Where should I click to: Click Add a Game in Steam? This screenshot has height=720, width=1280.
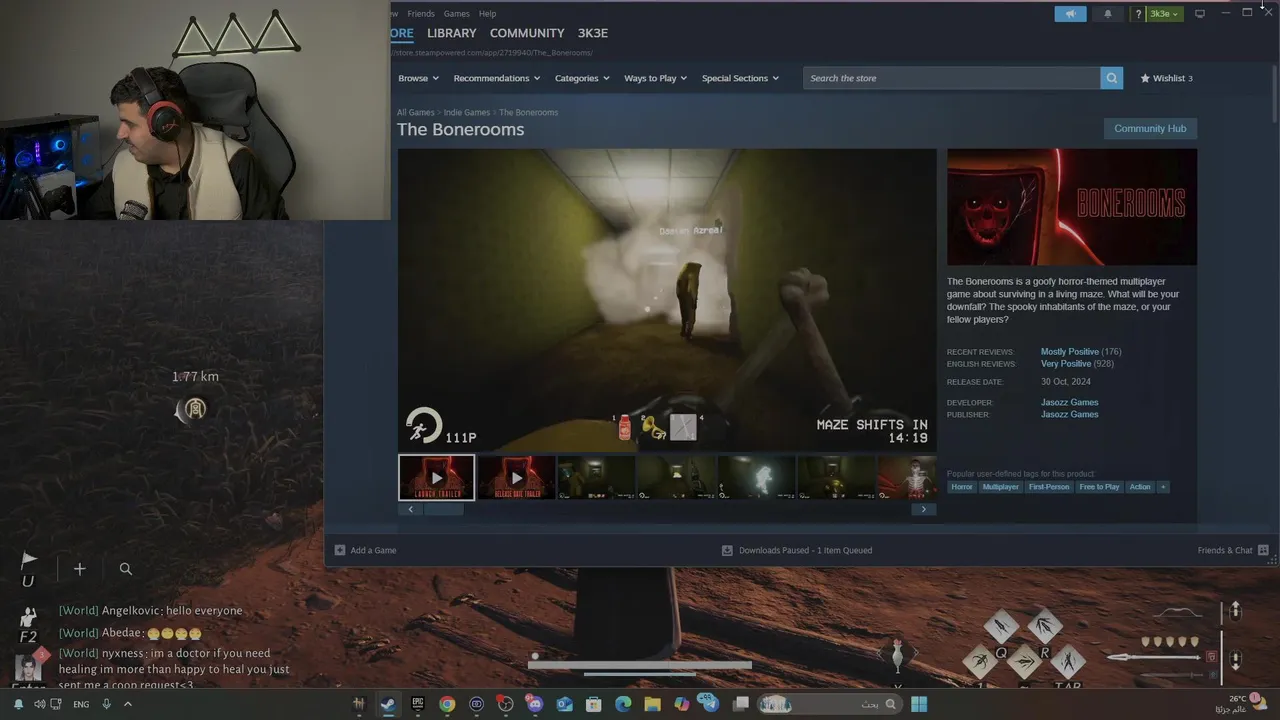click(x=366, y=550)
